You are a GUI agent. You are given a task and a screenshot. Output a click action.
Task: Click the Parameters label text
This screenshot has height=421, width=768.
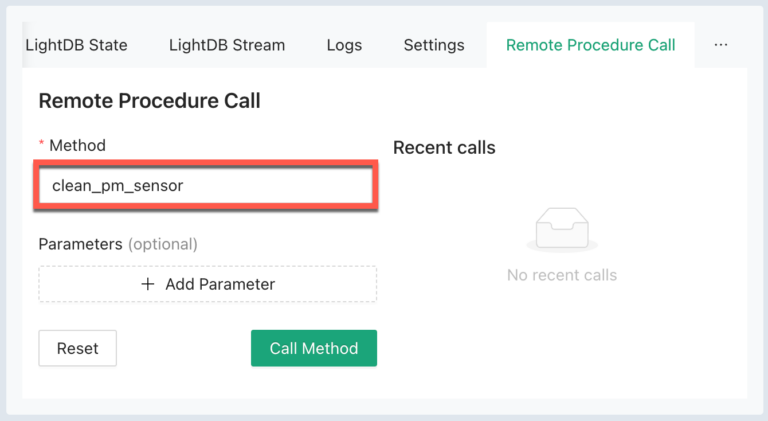click(x=80, y=244)
